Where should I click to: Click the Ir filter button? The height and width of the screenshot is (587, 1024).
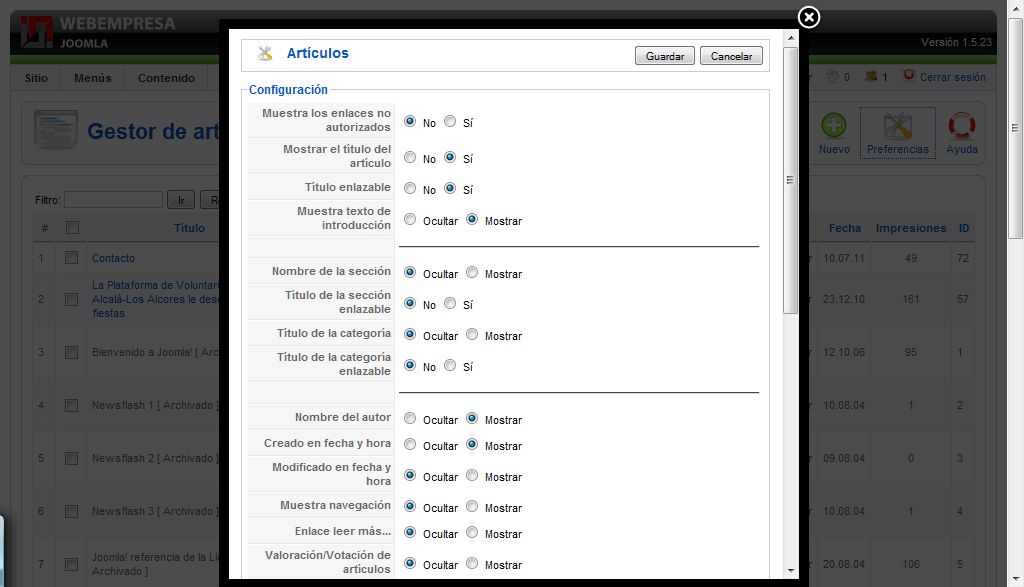click(181, 200)
